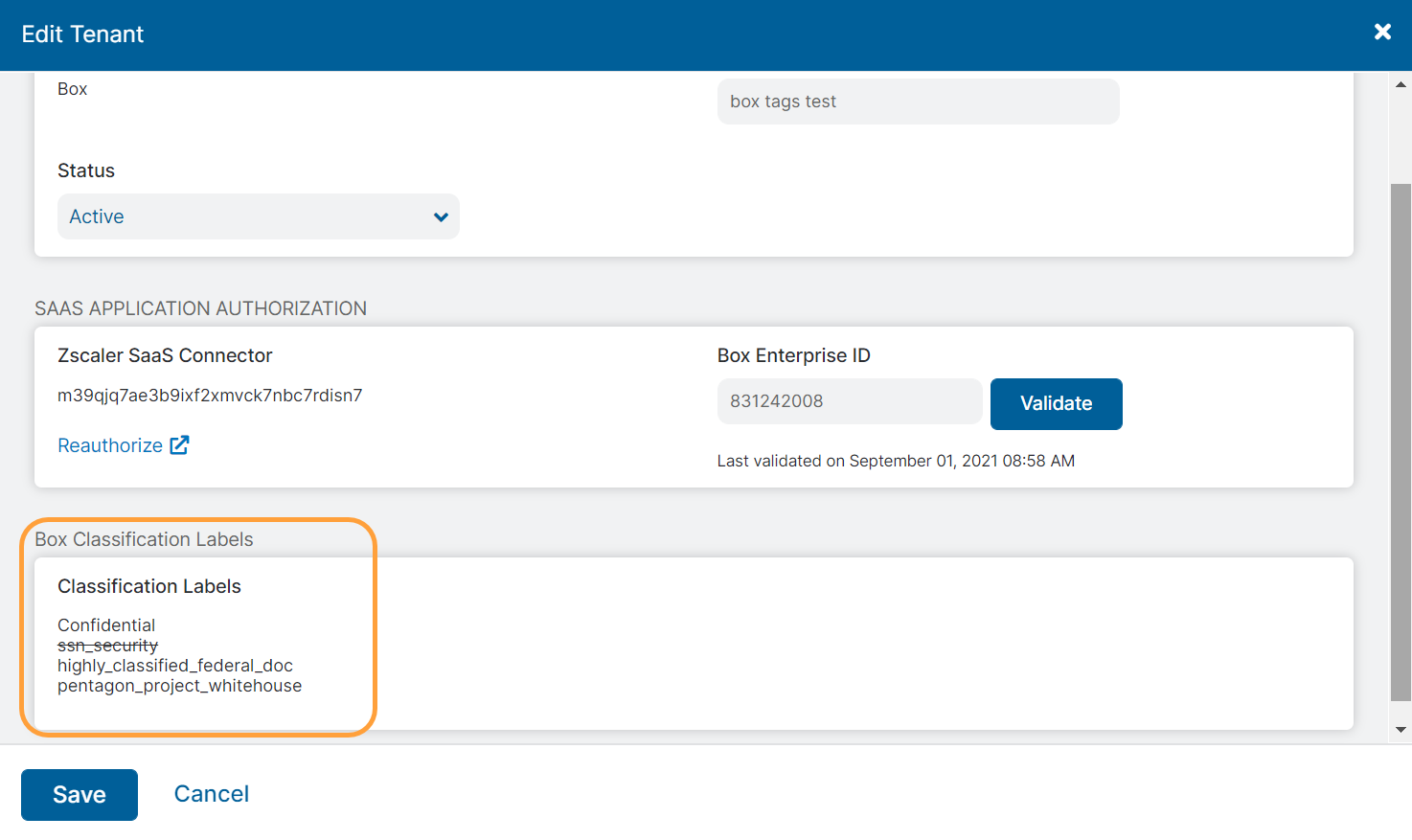Select the struck-through ssn_security label
Viewport: 1412px width, 840px height.
click(x=107, y=645)
